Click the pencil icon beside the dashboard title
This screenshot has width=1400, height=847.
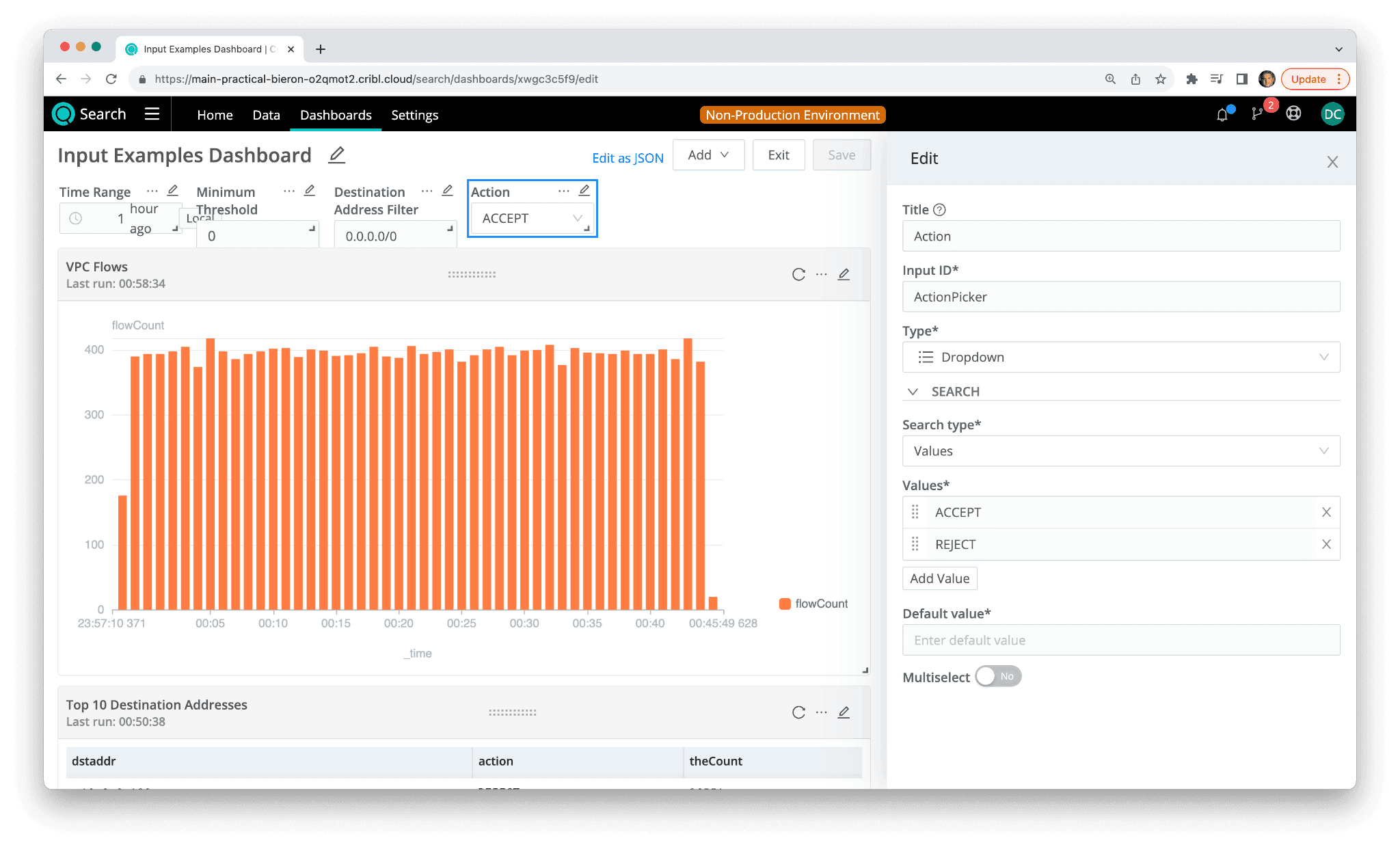click(x=336, y=155)
